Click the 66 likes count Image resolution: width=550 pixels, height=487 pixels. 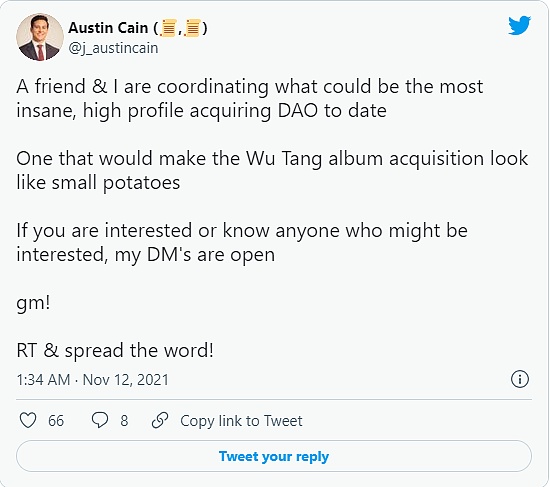(x=56, y=421)
